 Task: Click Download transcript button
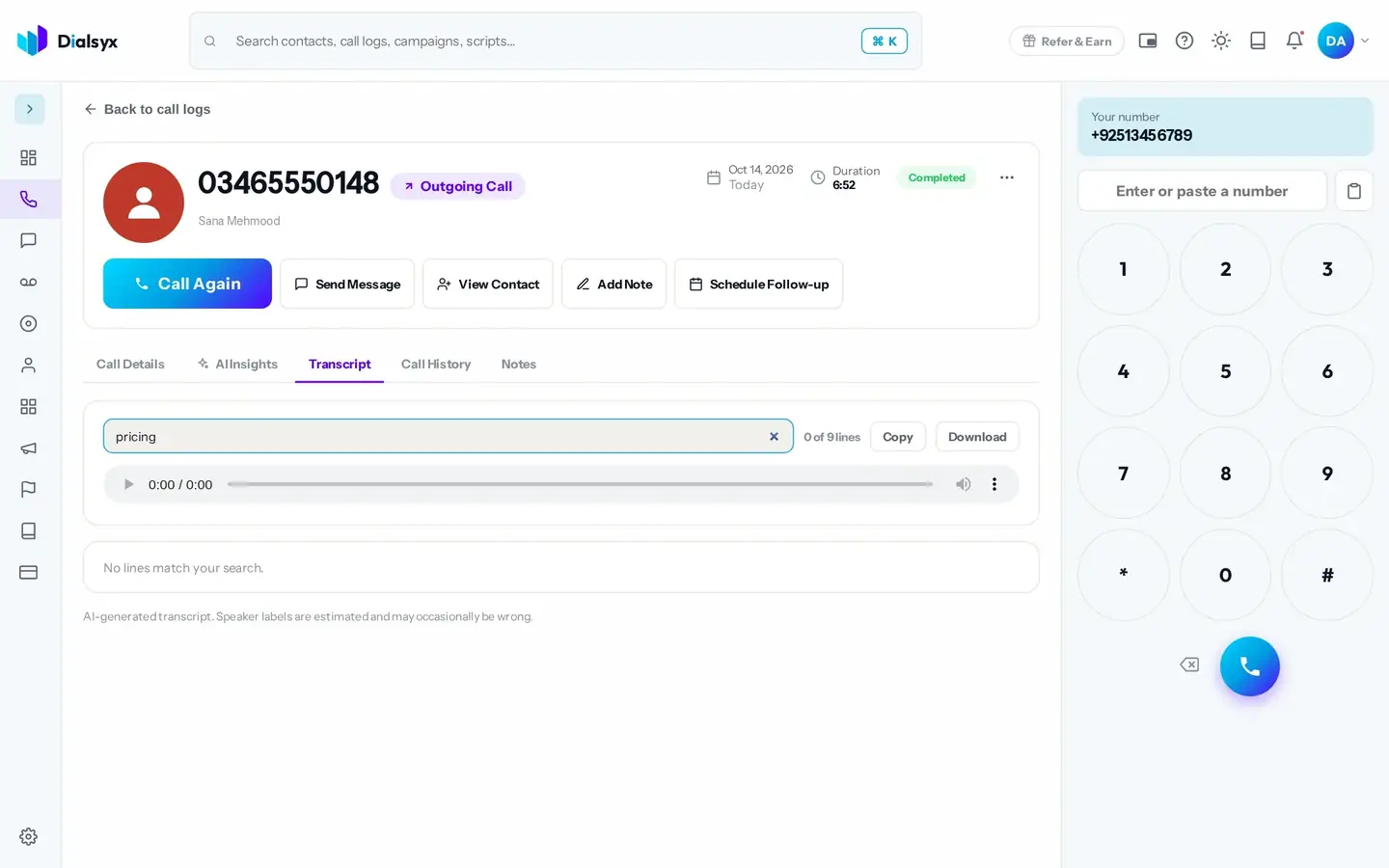pyautogui.click(x=977, y=437)
